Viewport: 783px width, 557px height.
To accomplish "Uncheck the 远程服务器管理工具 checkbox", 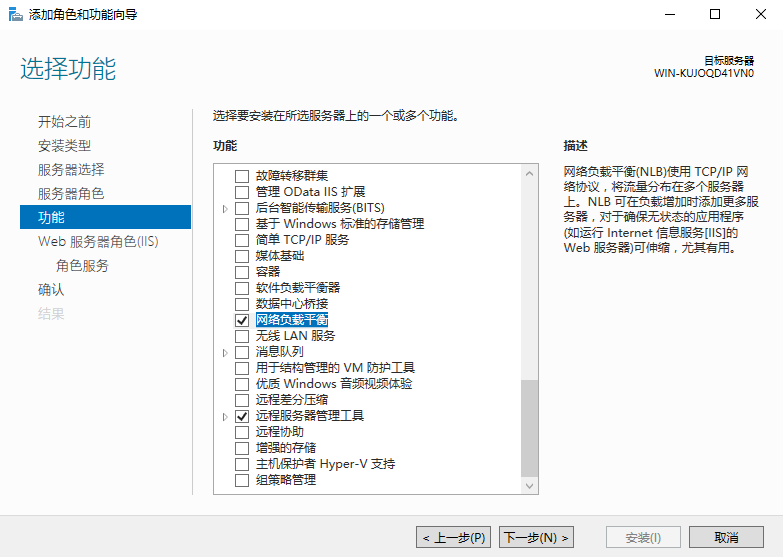I will tap(242, 416).
